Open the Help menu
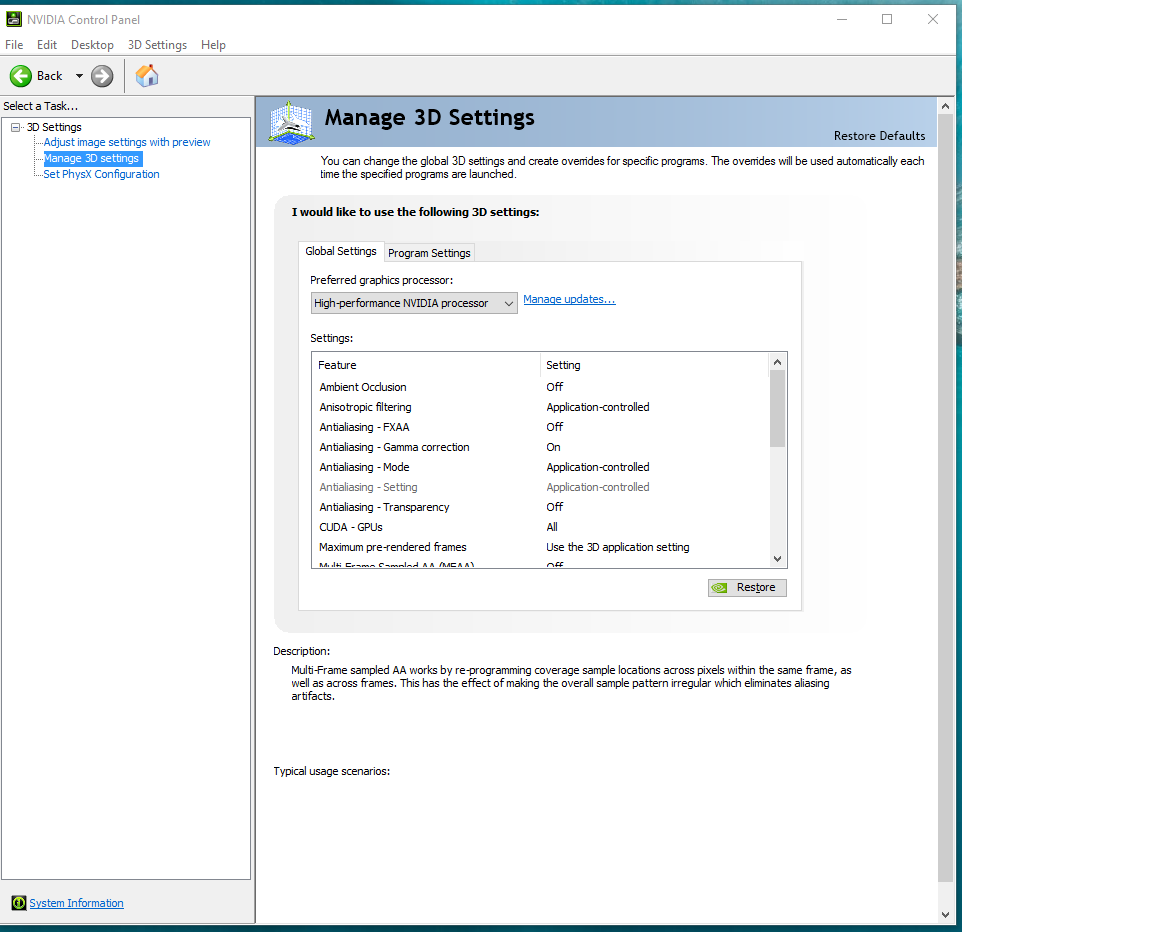 point(213,45)
